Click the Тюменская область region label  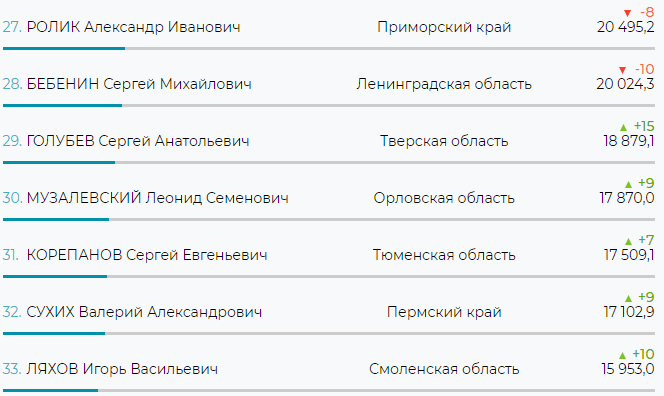coord(444,255)
